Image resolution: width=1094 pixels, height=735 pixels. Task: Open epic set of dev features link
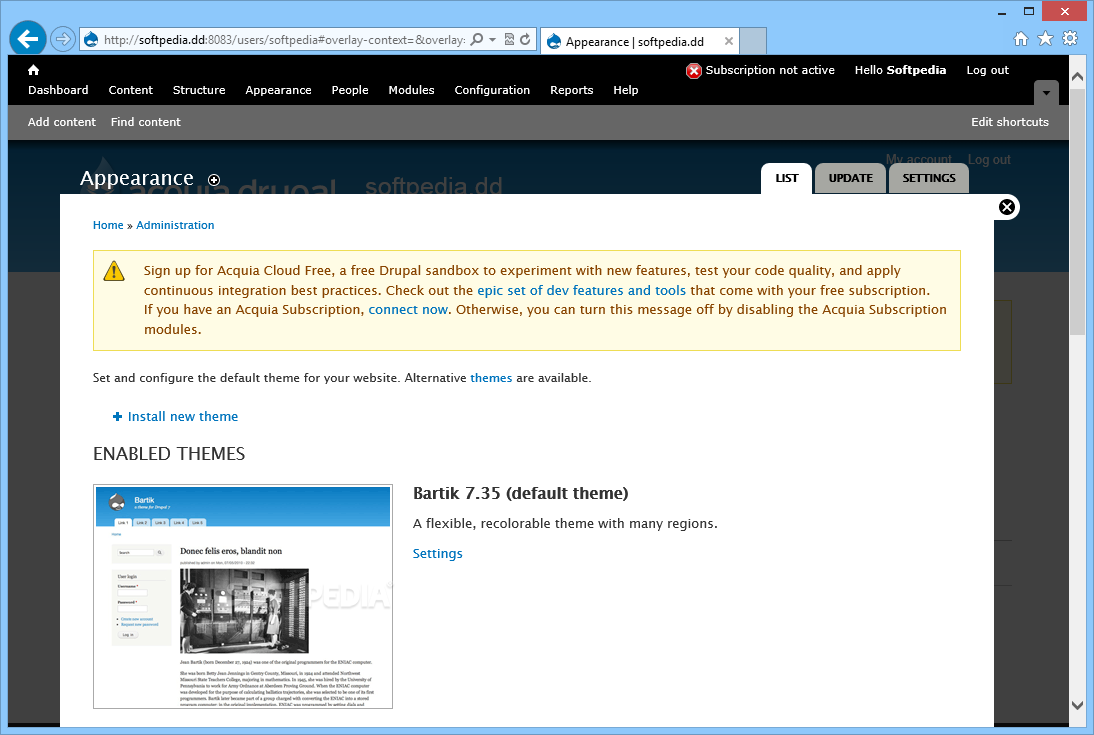[x=581, y=290]
